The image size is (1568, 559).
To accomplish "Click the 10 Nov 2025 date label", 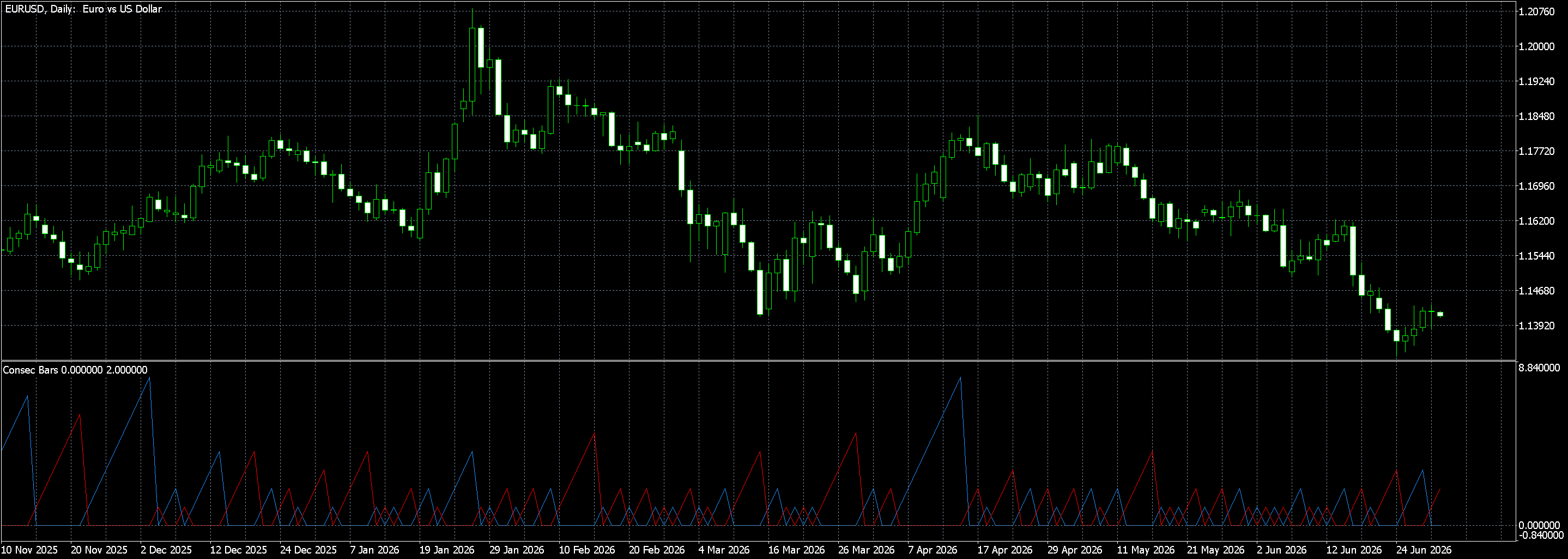I will click(31, 550).
